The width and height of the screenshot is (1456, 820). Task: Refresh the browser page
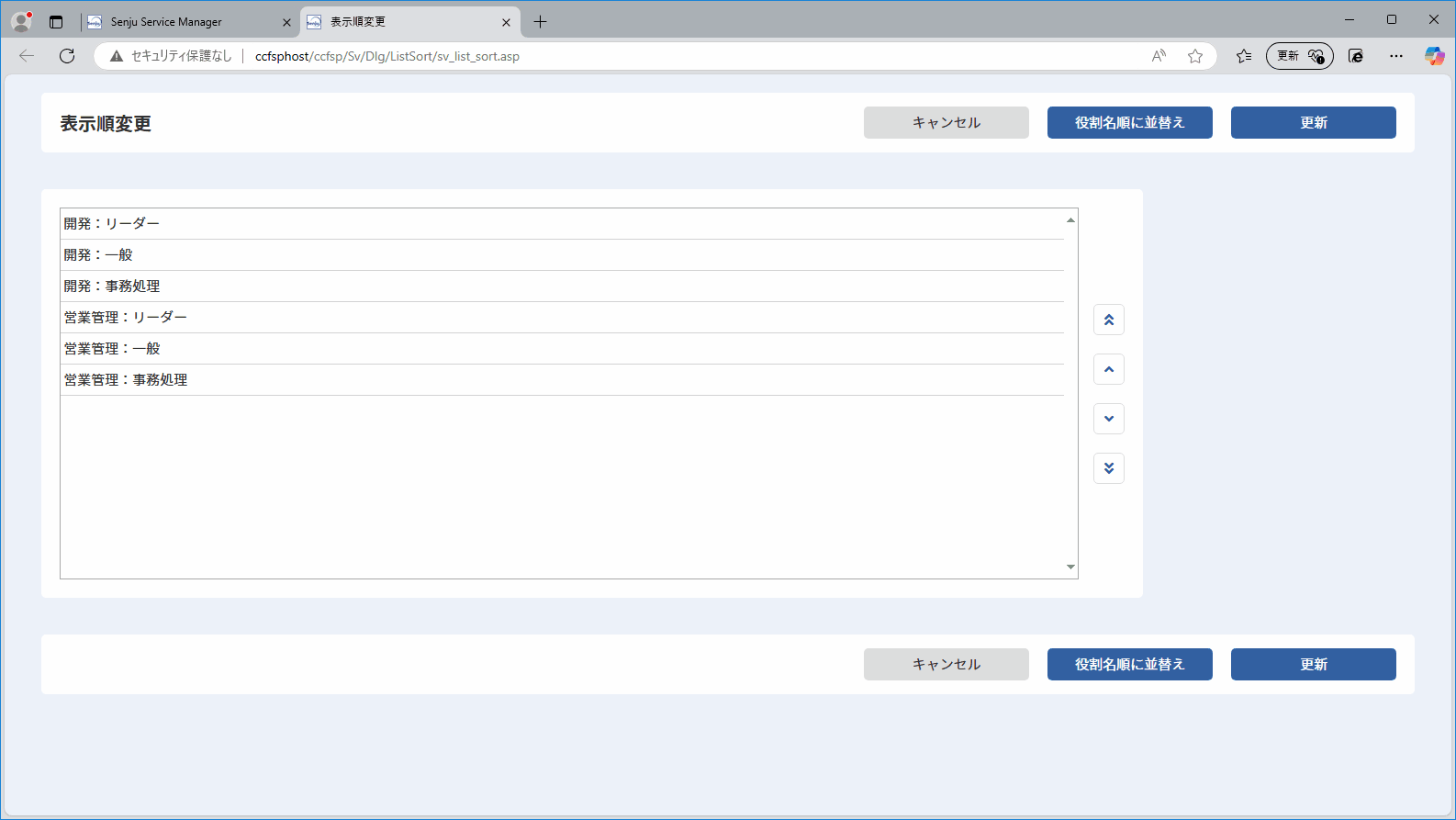tap(67, 56)
